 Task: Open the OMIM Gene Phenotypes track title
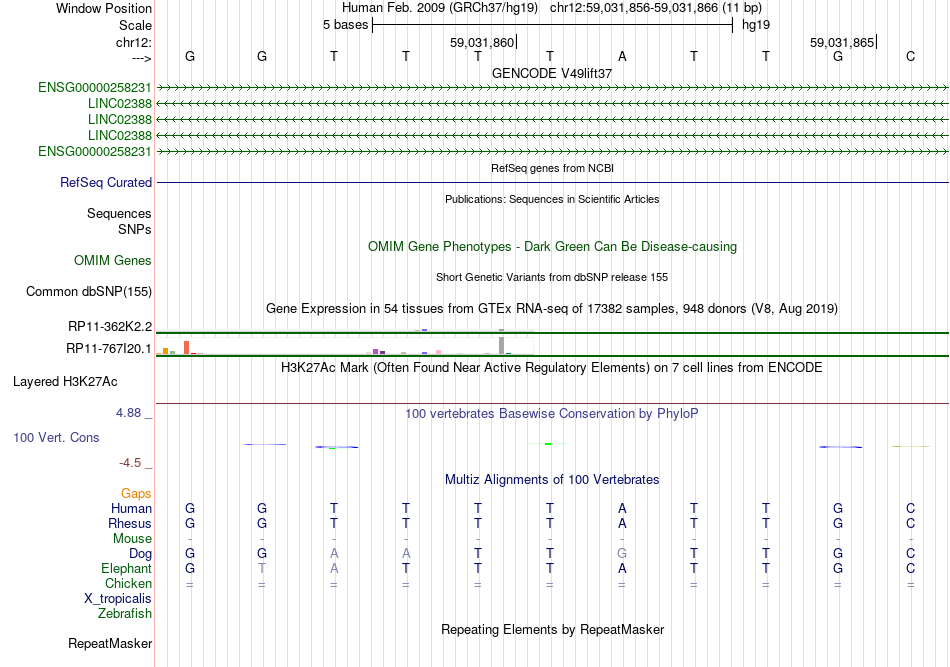(552, 247)
